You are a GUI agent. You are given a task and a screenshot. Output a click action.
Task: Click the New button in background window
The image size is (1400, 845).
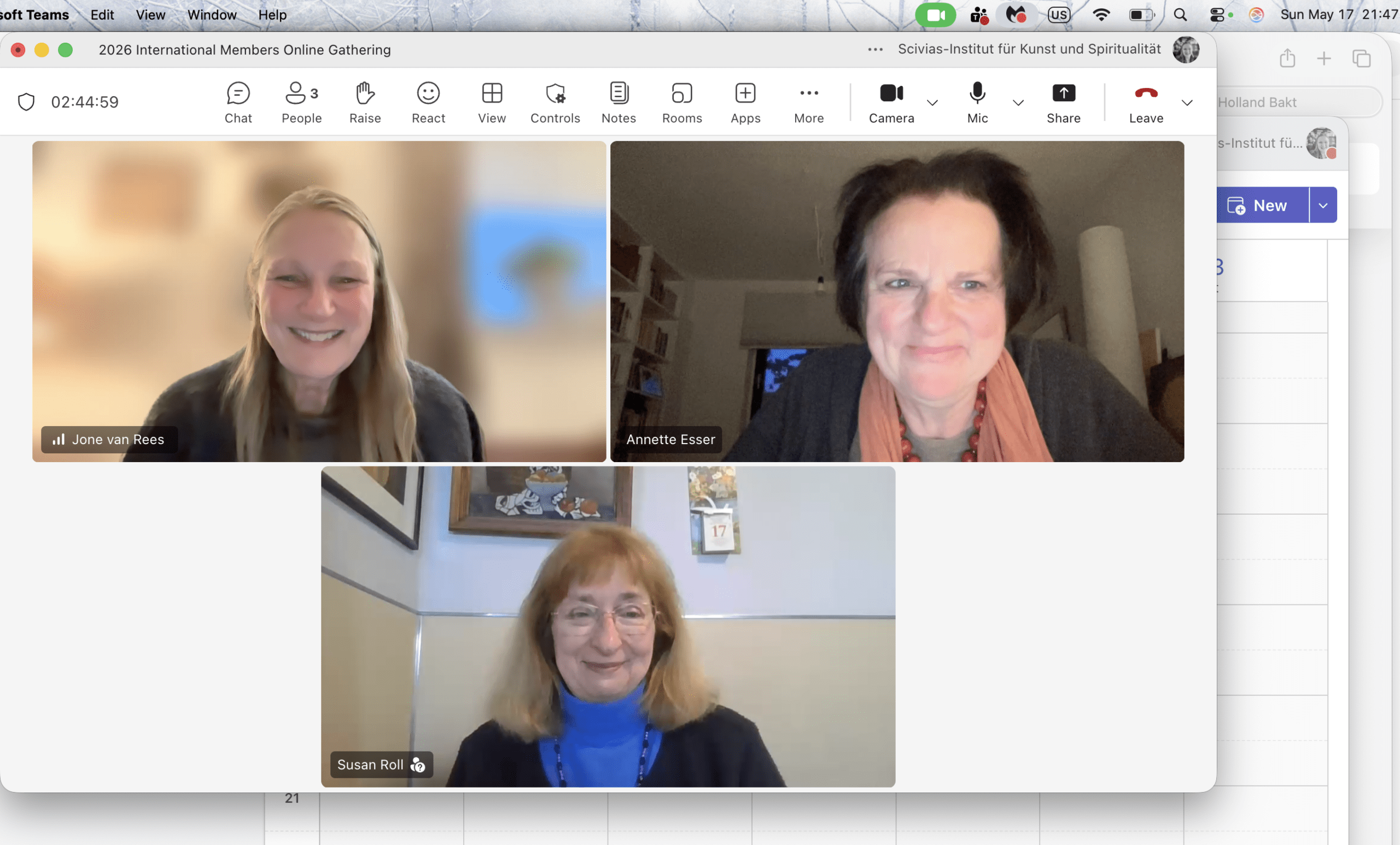tap(1263, 205)
